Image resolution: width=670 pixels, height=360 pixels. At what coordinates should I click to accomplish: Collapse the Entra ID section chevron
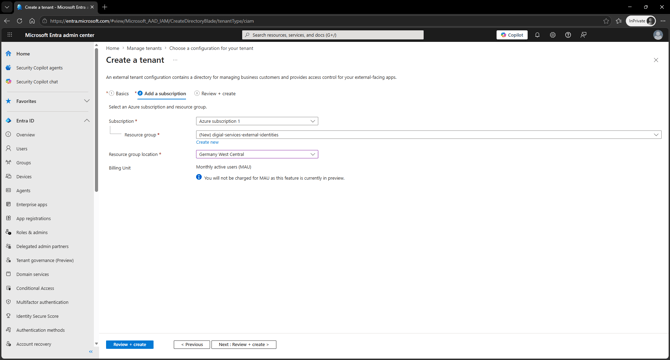click(87, 121)
